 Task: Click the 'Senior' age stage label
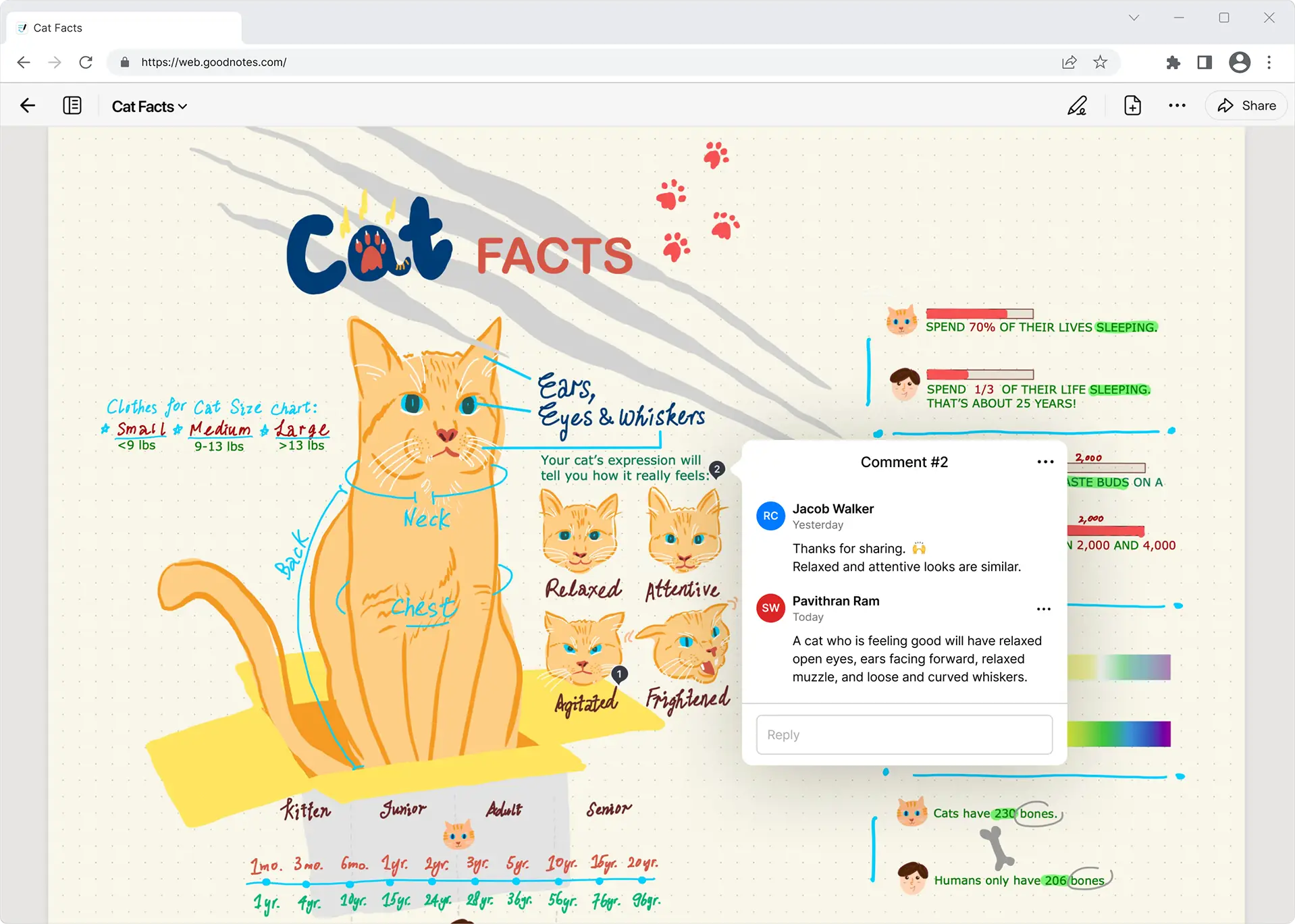coord(609,808)
